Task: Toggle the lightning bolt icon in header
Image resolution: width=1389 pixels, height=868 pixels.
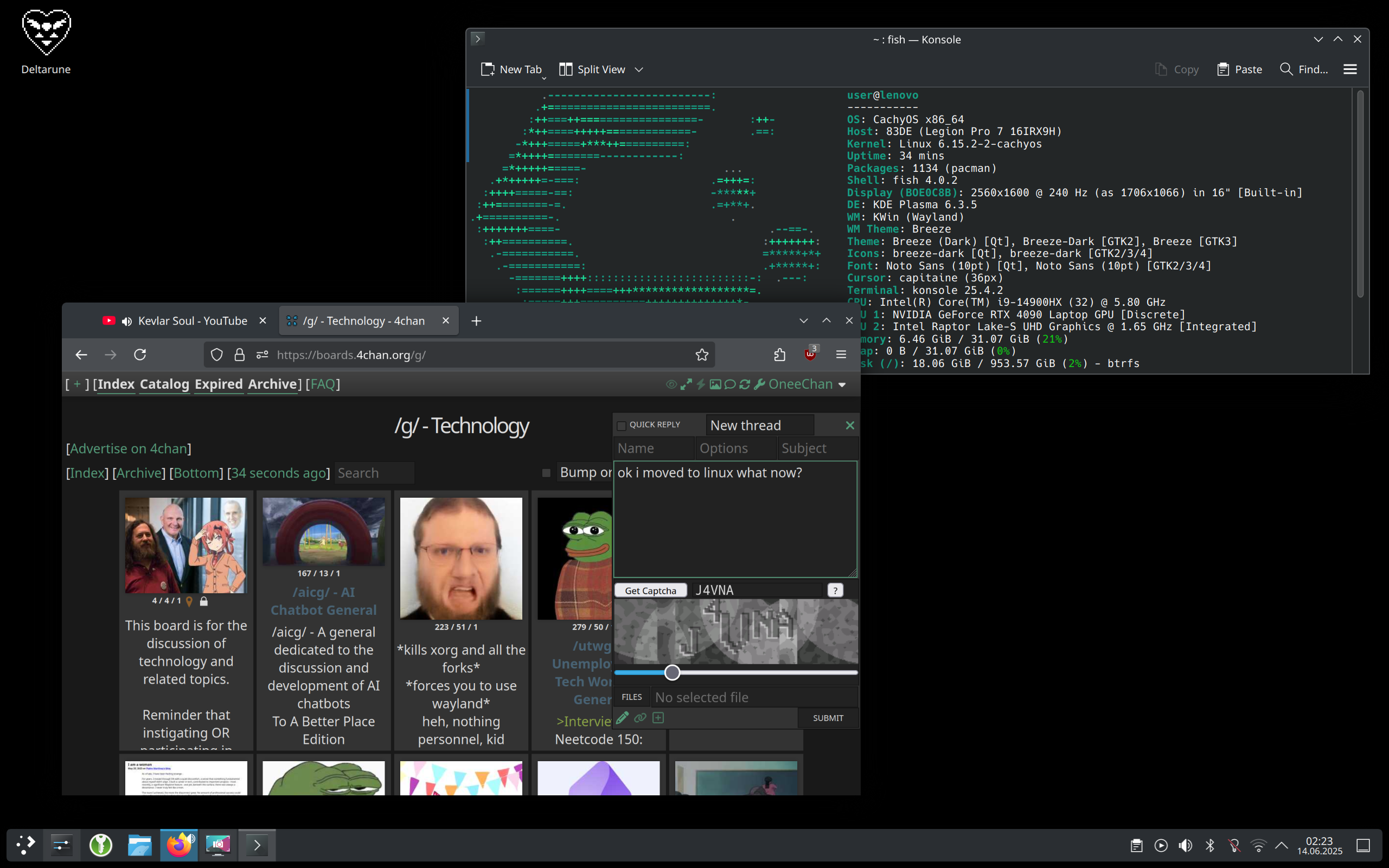Action: click(x=701, y=384)
